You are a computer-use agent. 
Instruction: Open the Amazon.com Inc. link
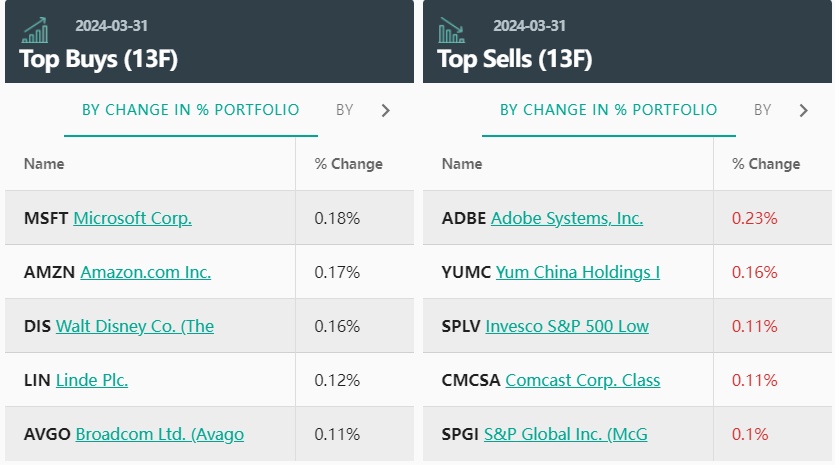(145, 272)
